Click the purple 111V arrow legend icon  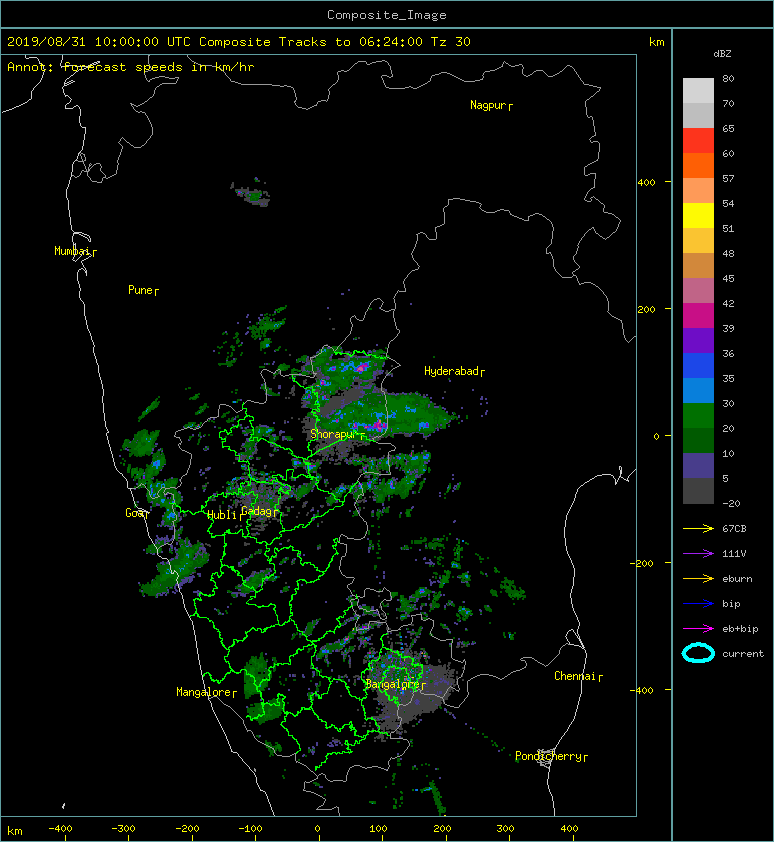[698, 554]
